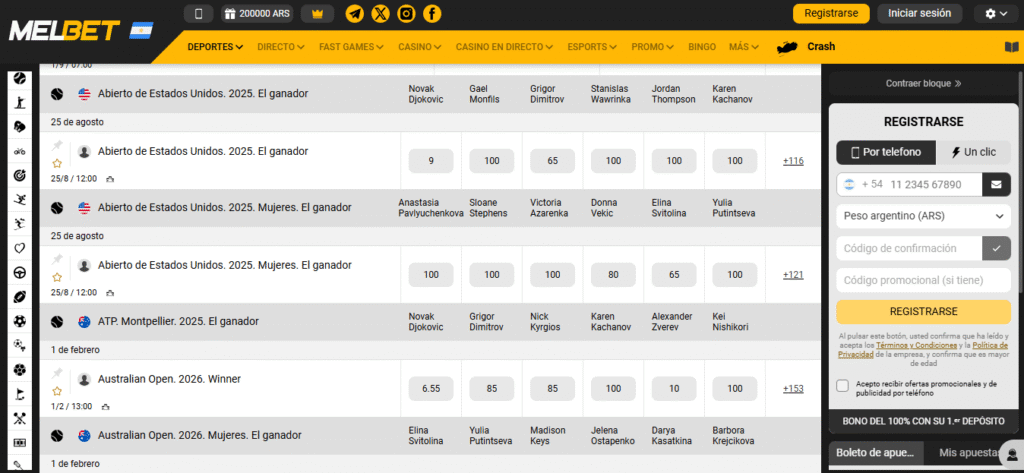The height and width of the screenshot is (473, 1024).
Task: Open the 200000 ARS gift bonus
Action: pyautogui.click(x=257, y=13)
